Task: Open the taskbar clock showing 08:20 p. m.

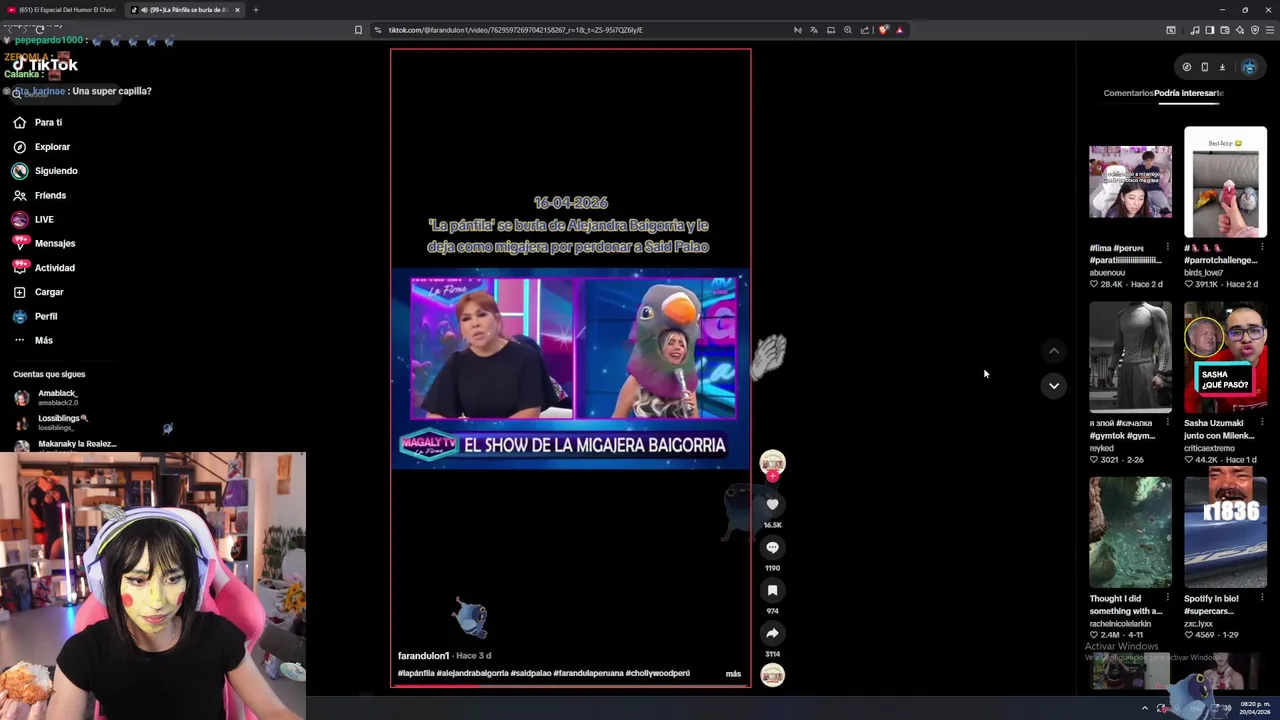Action: click(1256, 708)
